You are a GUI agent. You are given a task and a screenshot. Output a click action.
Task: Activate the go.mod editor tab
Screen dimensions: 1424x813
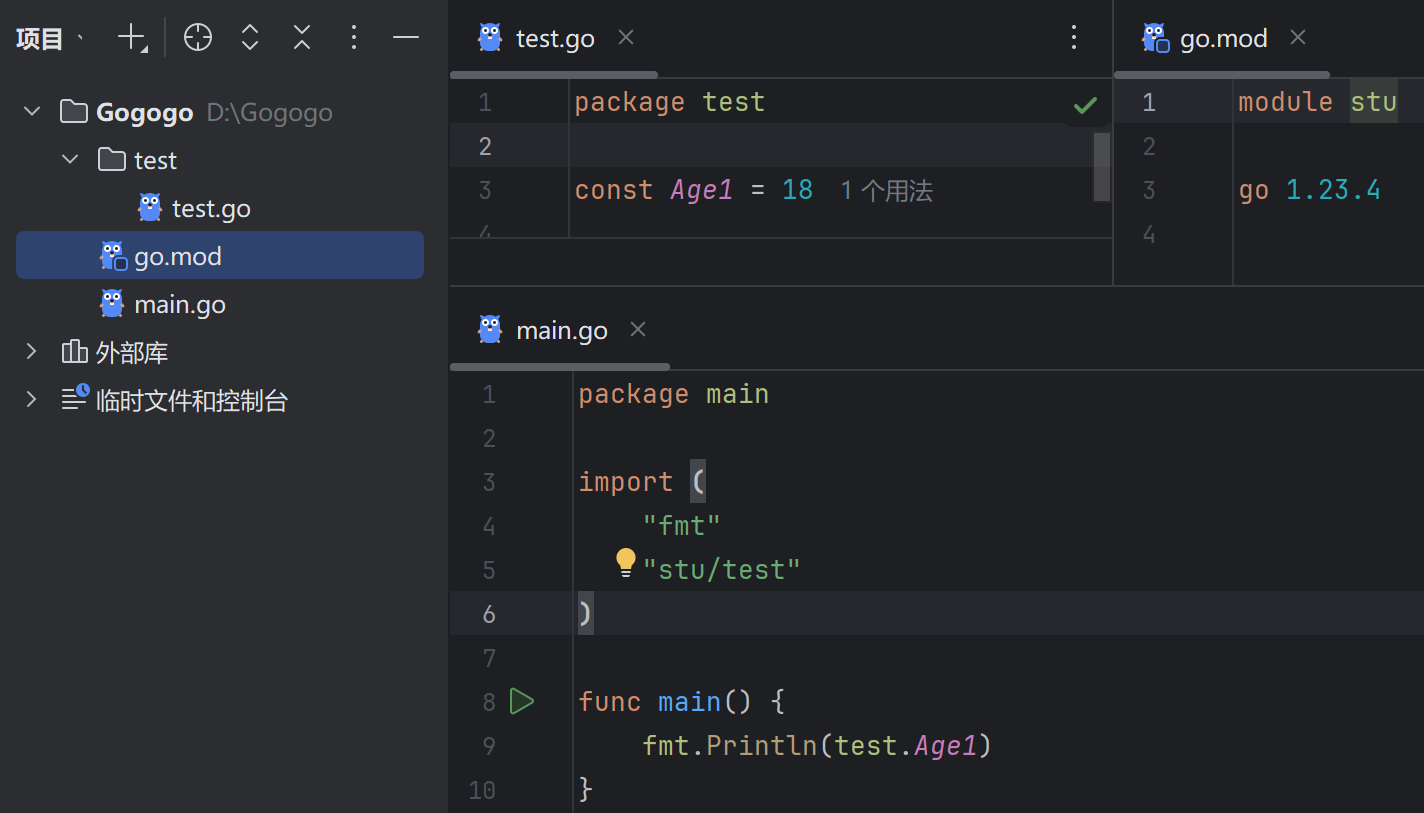(1222, 39)
